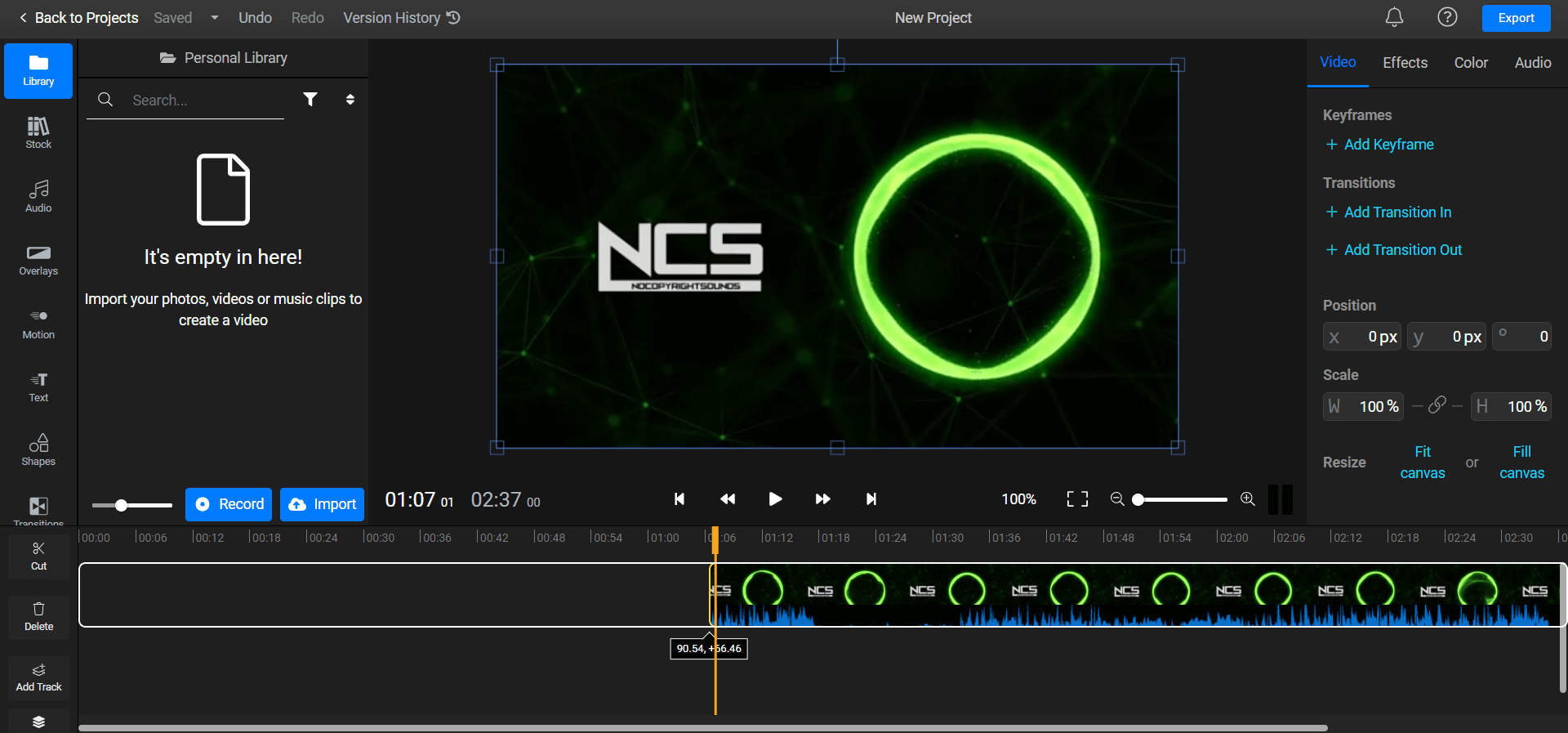Fast forward the video

[823, 499]
